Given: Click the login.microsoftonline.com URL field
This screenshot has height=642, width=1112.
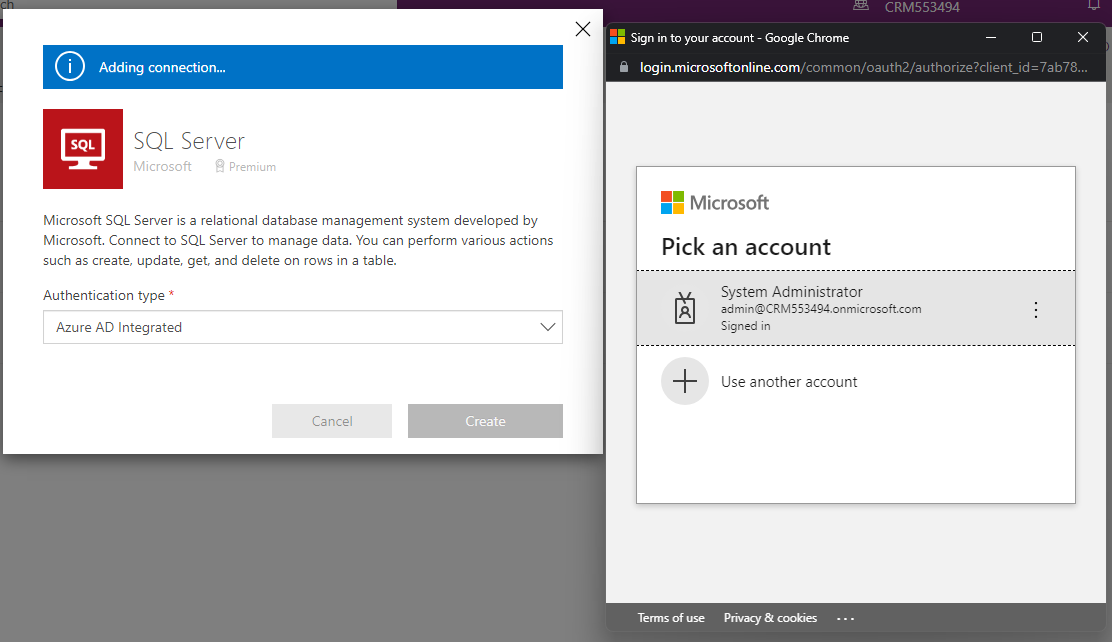Looking at the screenshot, I should (860, 67).
